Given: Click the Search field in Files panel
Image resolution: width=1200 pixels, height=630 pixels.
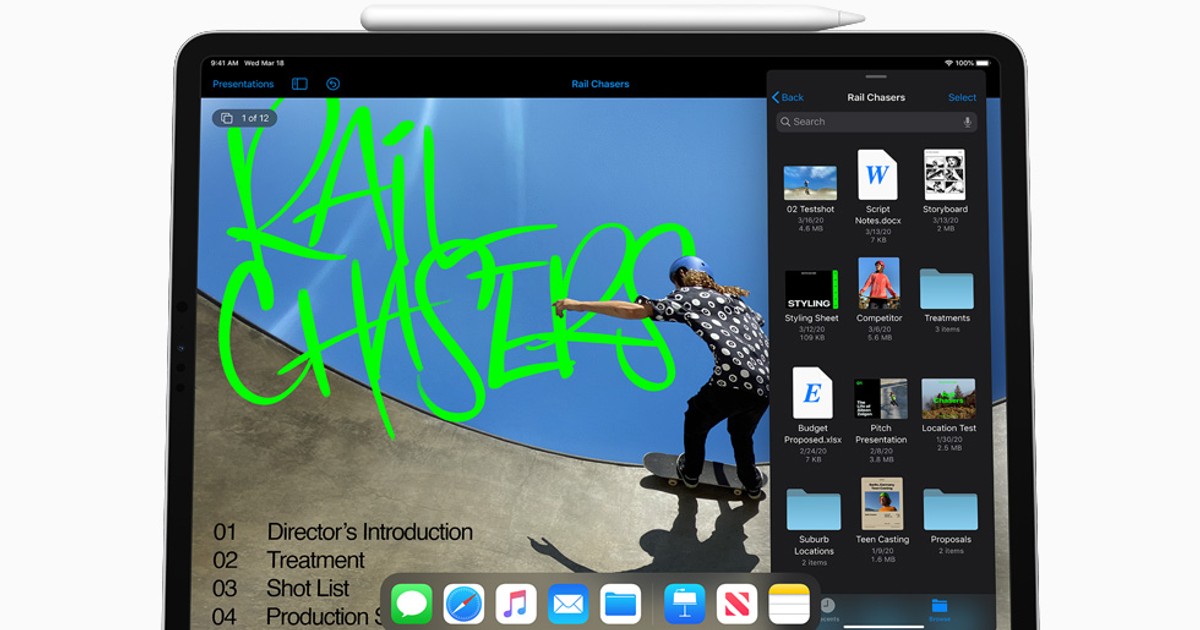Looking at the screenshot, I should (876, 122).
